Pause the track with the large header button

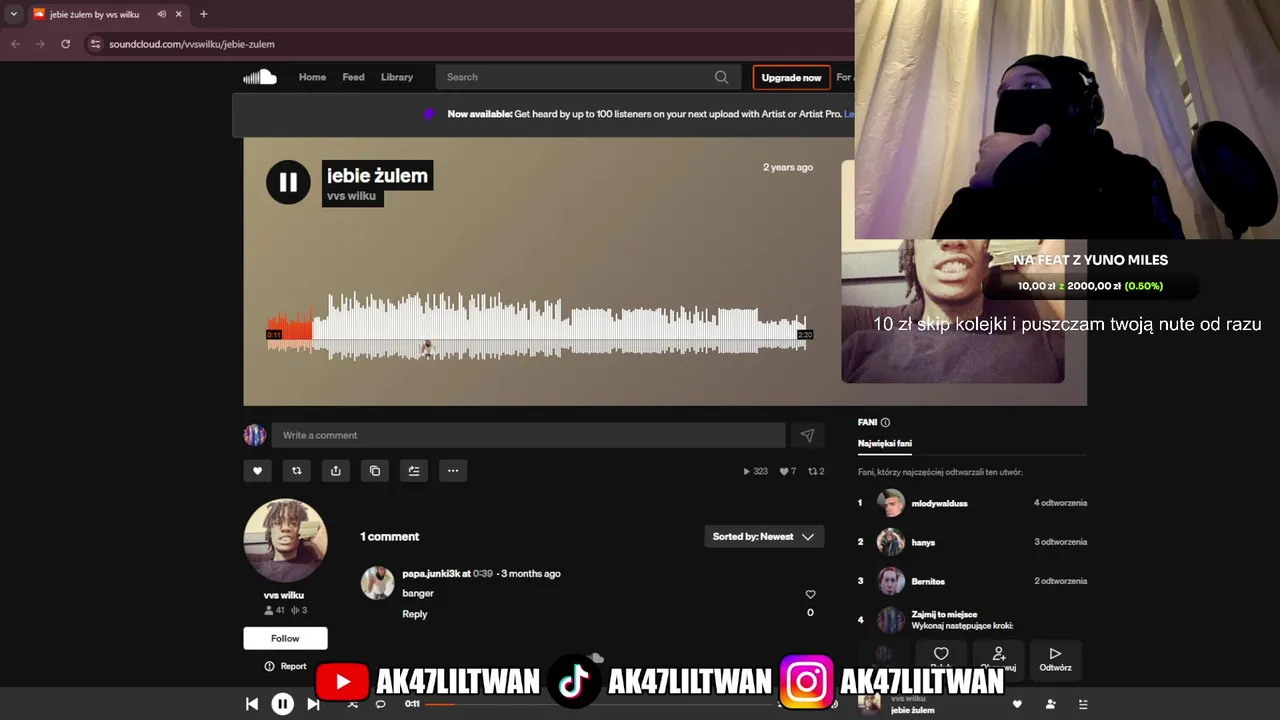288,182
